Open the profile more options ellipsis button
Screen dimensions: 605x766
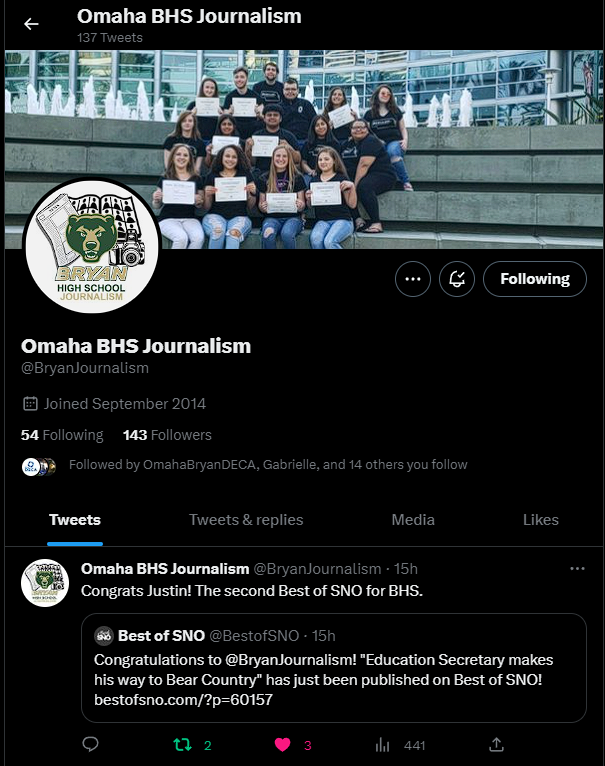click(x=413, y=279)
